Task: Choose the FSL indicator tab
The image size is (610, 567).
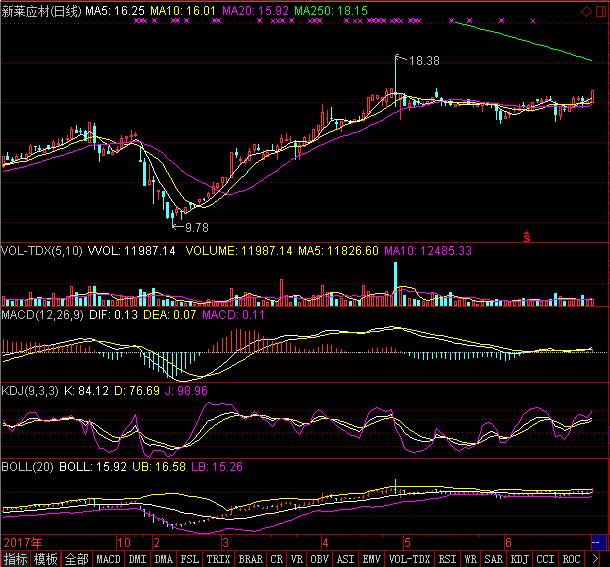Action: (189, 559)
